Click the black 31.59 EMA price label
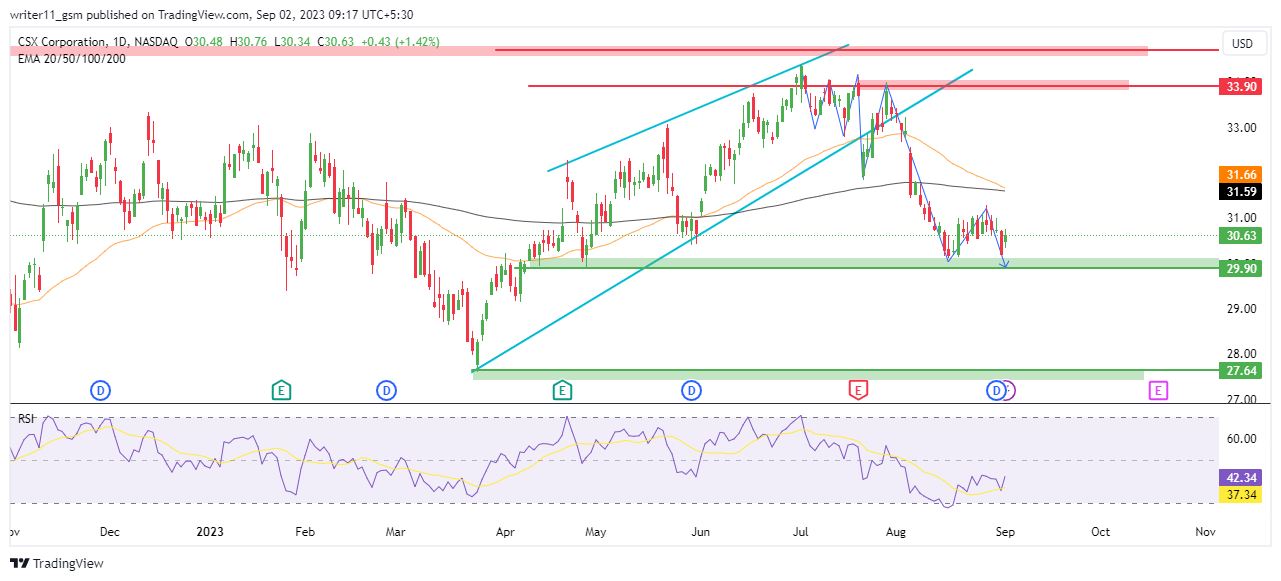The image size is (1281, 581). [1242, 191]
